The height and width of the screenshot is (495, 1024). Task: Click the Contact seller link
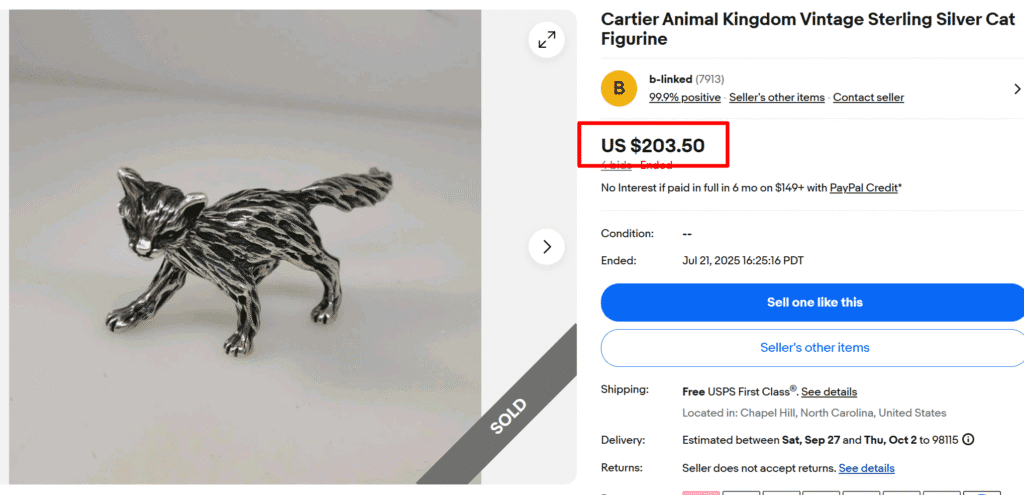point(868,97)
